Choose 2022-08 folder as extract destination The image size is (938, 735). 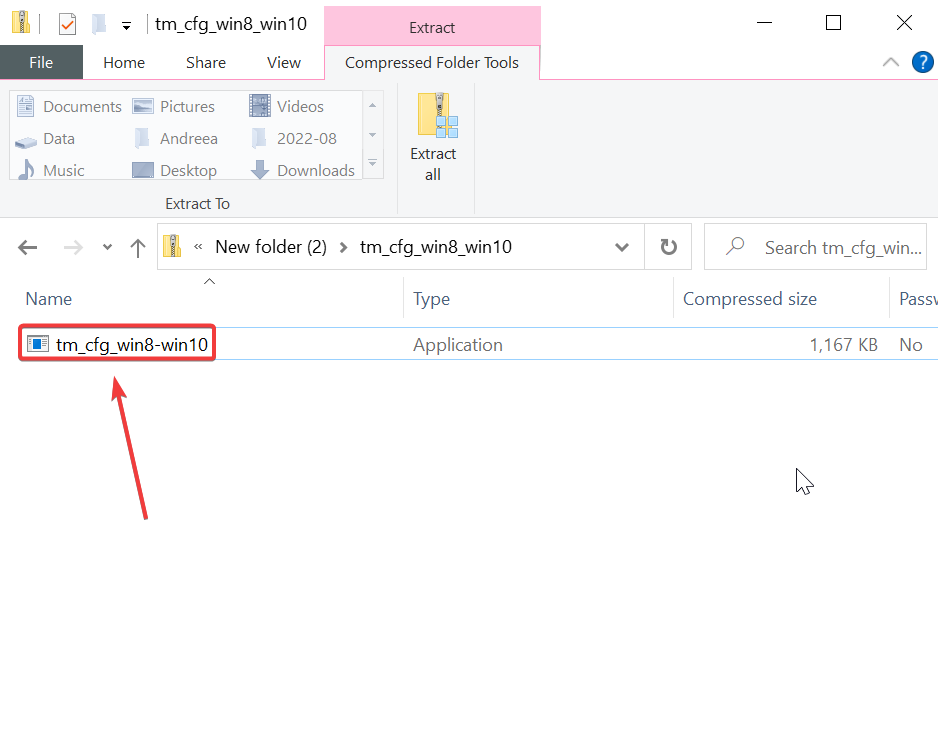tap(293, 139)
